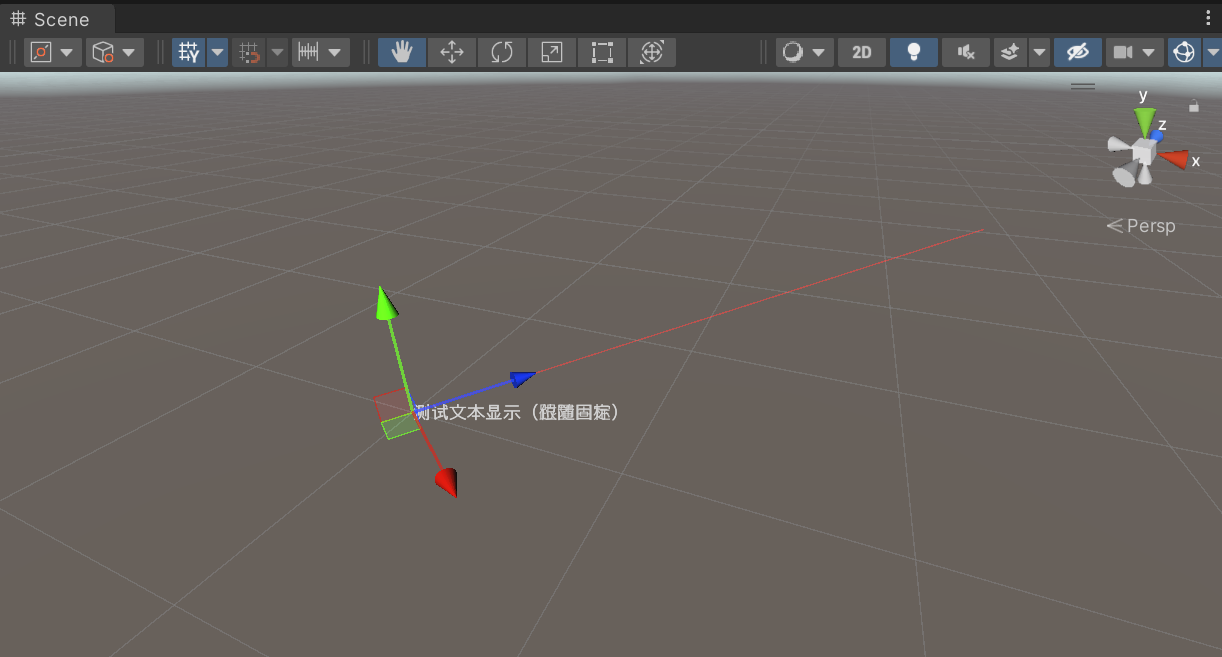Click the green plane handle of move gizmo

coord(400,425)
